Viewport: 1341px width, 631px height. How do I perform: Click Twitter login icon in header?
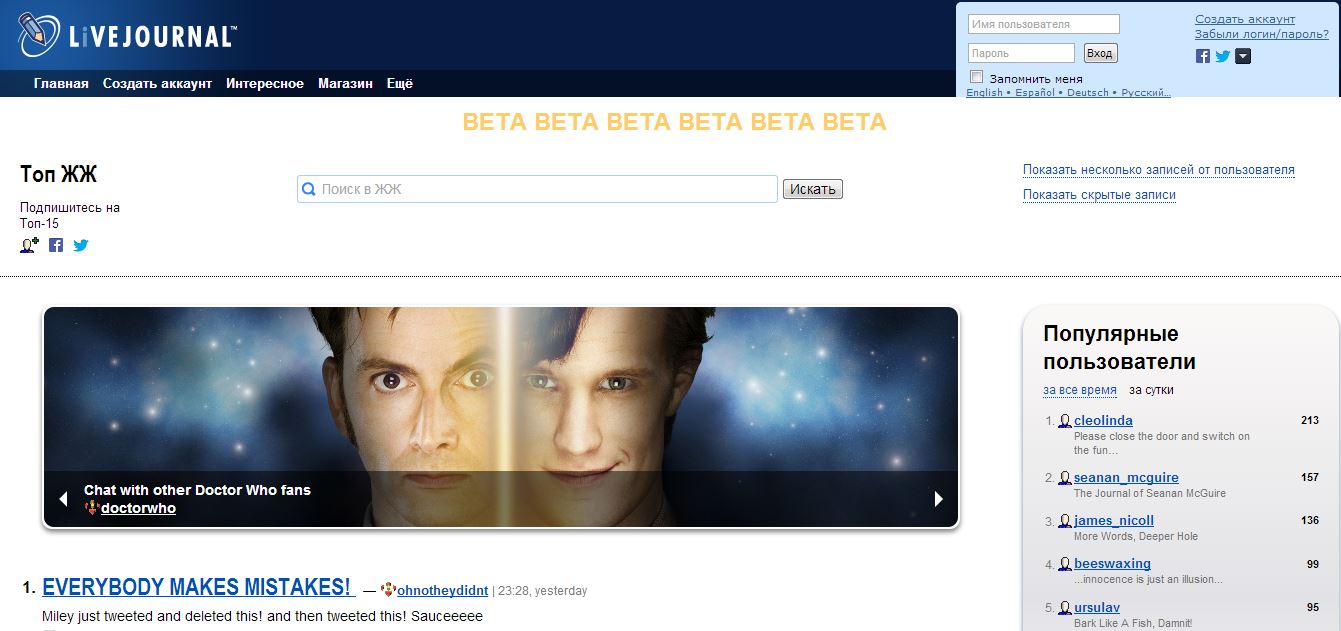point(1222,56)
